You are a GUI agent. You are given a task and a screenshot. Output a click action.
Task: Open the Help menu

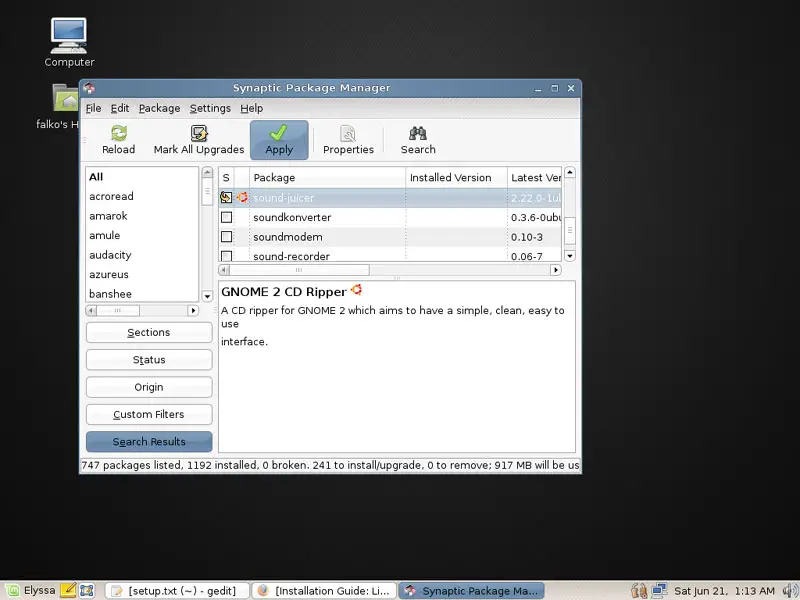[x=252, y=108]
